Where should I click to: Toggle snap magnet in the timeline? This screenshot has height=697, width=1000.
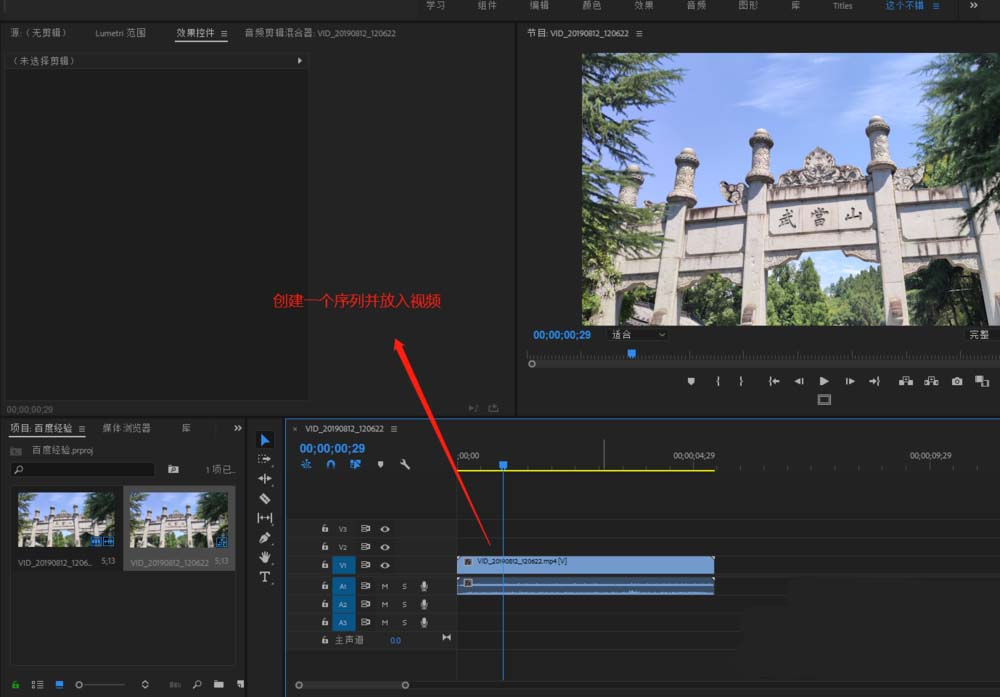331,465
